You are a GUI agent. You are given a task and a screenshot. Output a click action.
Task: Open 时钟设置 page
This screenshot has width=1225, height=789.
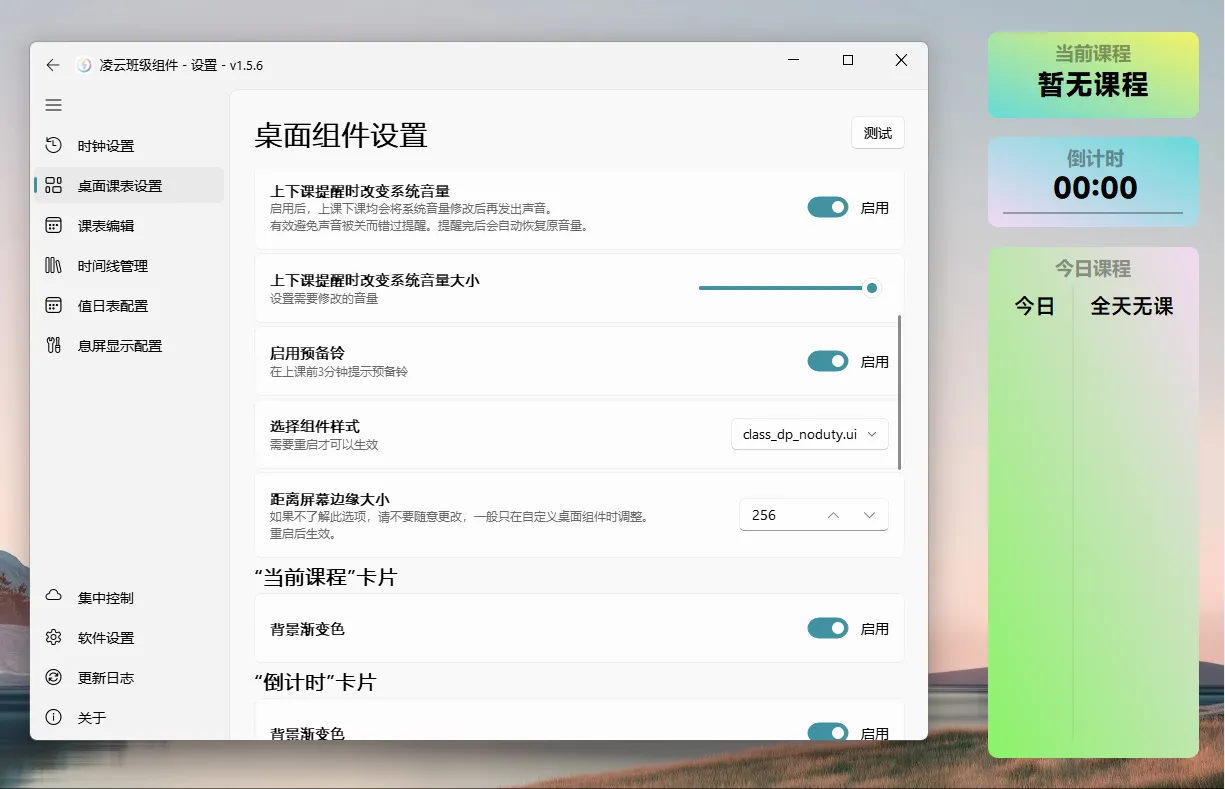click(x=129, y=146)
